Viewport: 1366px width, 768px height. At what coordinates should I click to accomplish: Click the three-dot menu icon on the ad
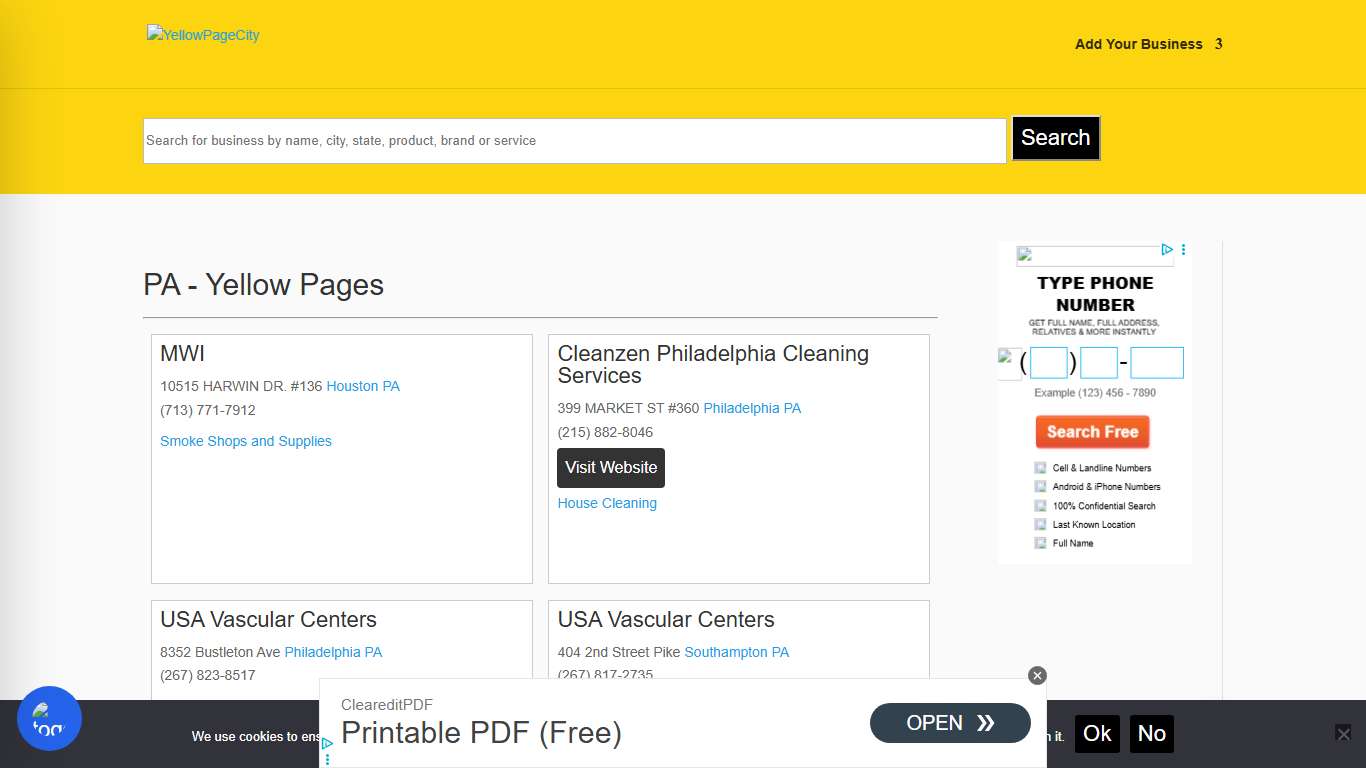[1183, 249]
